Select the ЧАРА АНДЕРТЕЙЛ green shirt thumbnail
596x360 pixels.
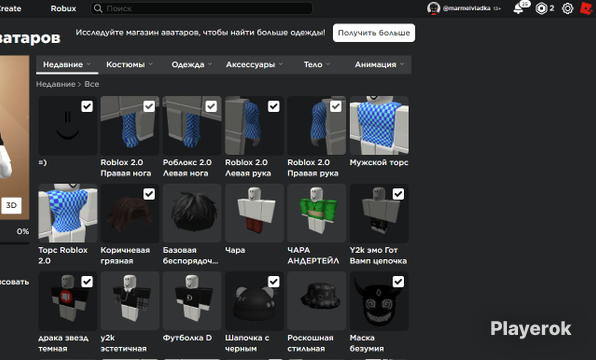(317, 213)
